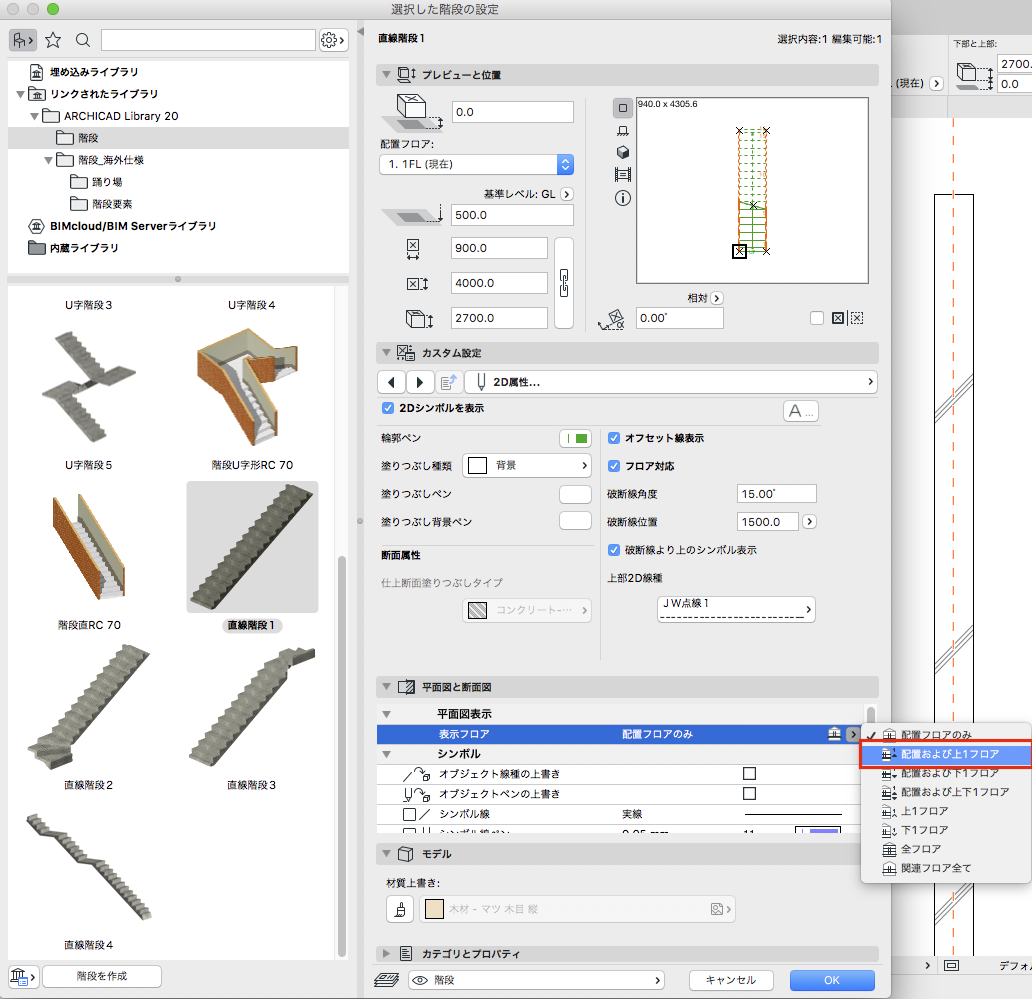This screenshot has height=999, width=1032.
Task: Expand the カテゴリとプロパティ section
Action: [x=385, y=954]
